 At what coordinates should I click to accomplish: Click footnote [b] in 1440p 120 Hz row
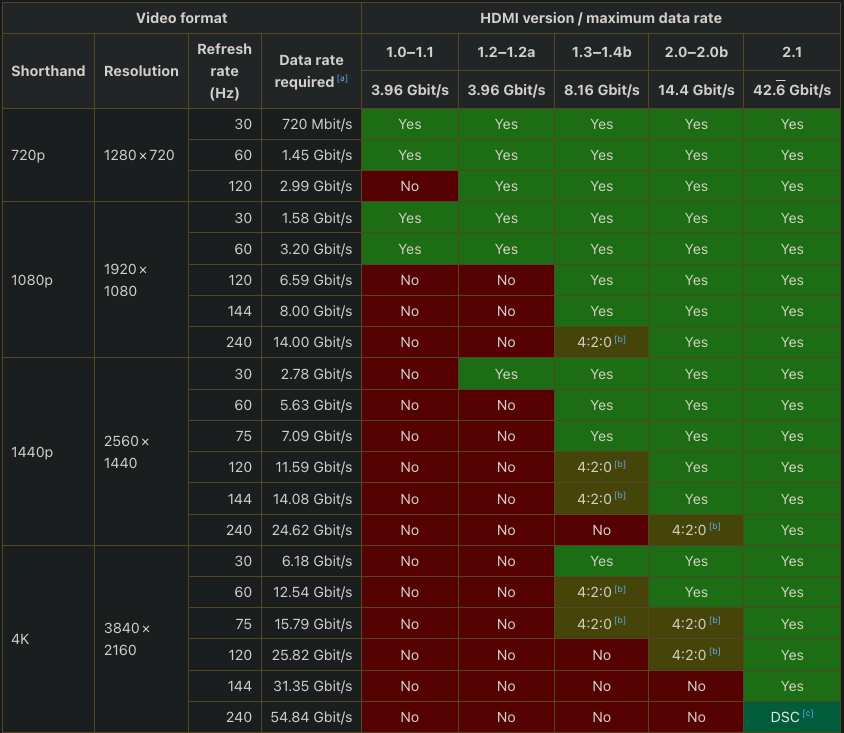[x=620, y=464]
